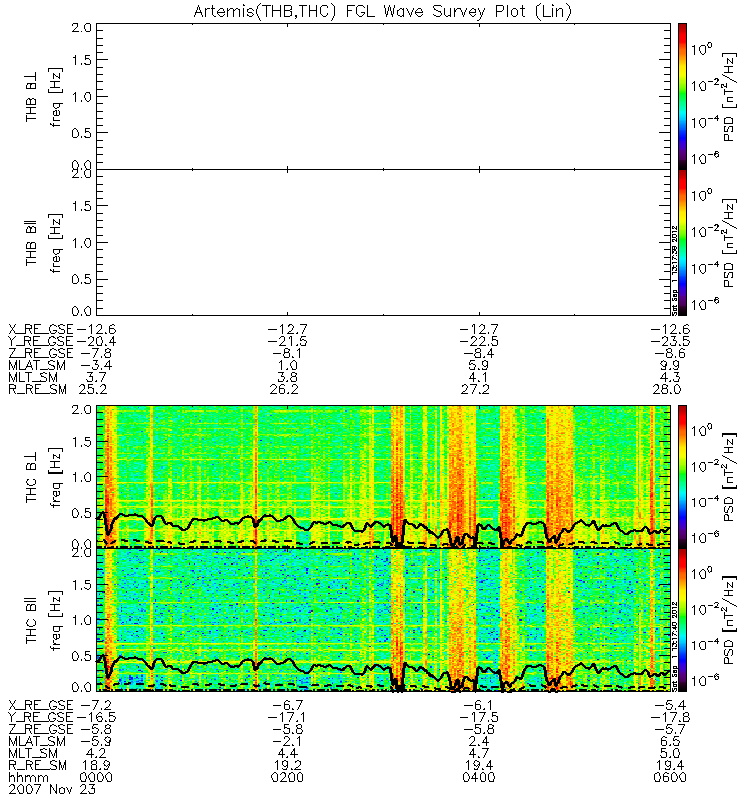Click Y_RE_GSE value -21.5

click(x=287, y=341)
